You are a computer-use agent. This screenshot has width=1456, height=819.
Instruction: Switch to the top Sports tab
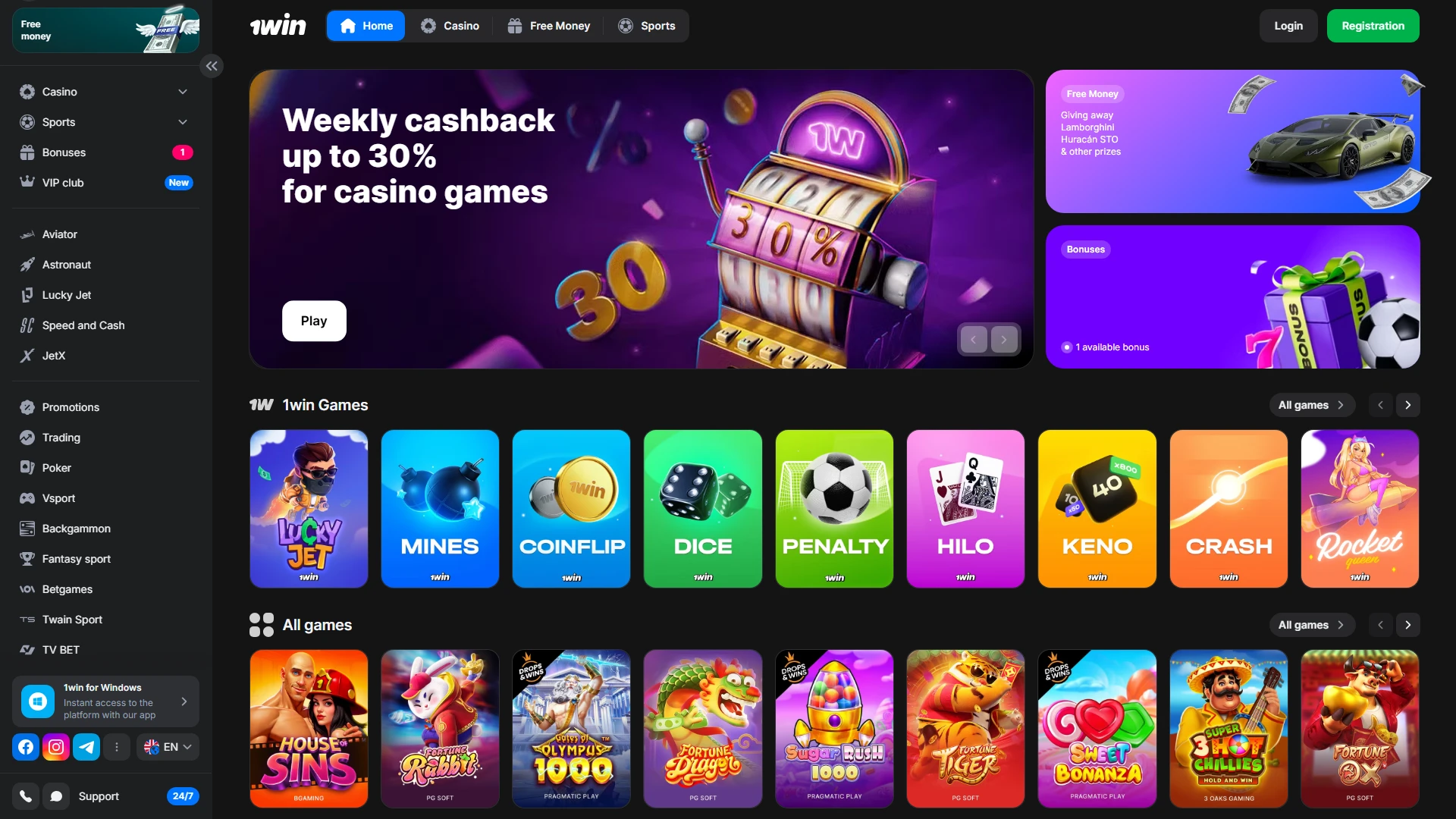tap(647, 26)
